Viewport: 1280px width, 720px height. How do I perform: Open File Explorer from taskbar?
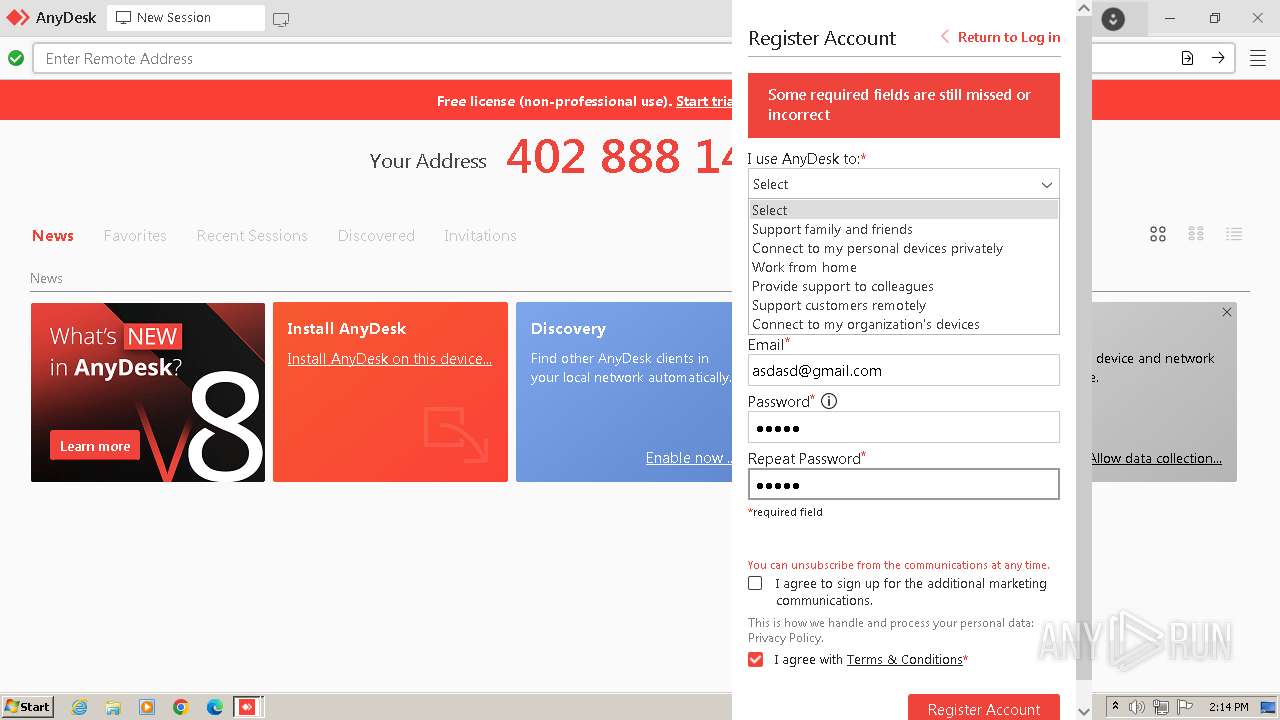113,707
